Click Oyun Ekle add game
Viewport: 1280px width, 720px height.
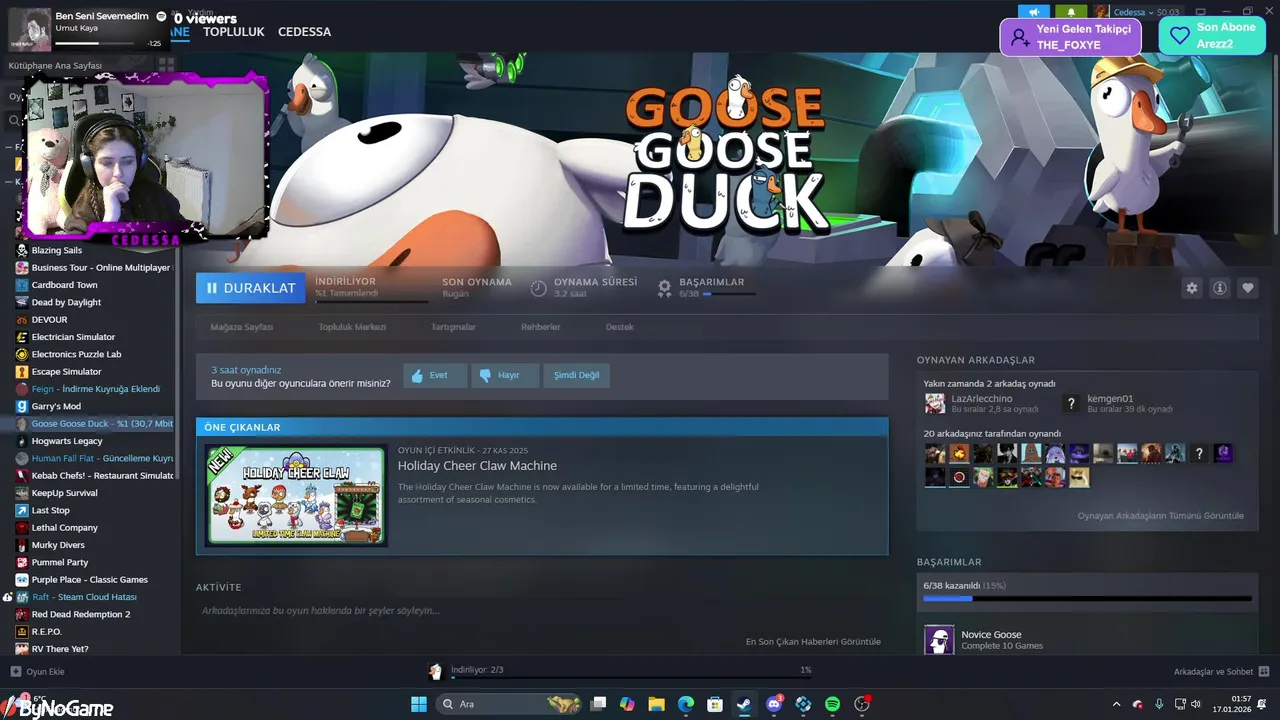coord(37,672)
